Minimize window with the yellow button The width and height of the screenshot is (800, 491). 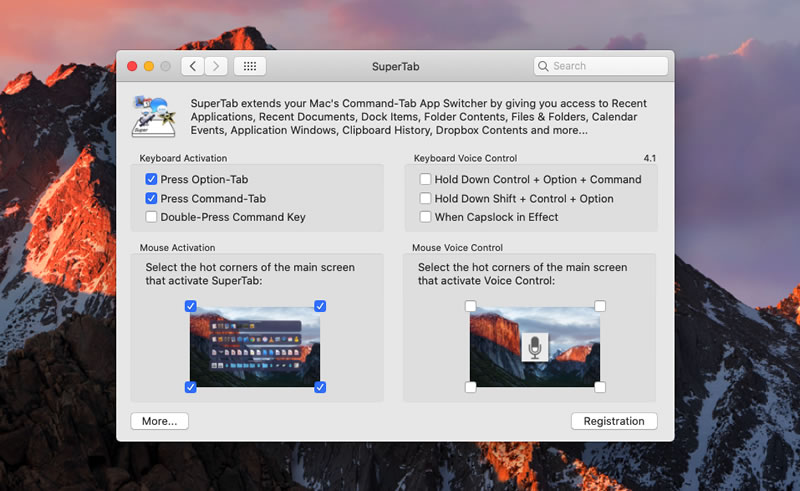(149, 66)
